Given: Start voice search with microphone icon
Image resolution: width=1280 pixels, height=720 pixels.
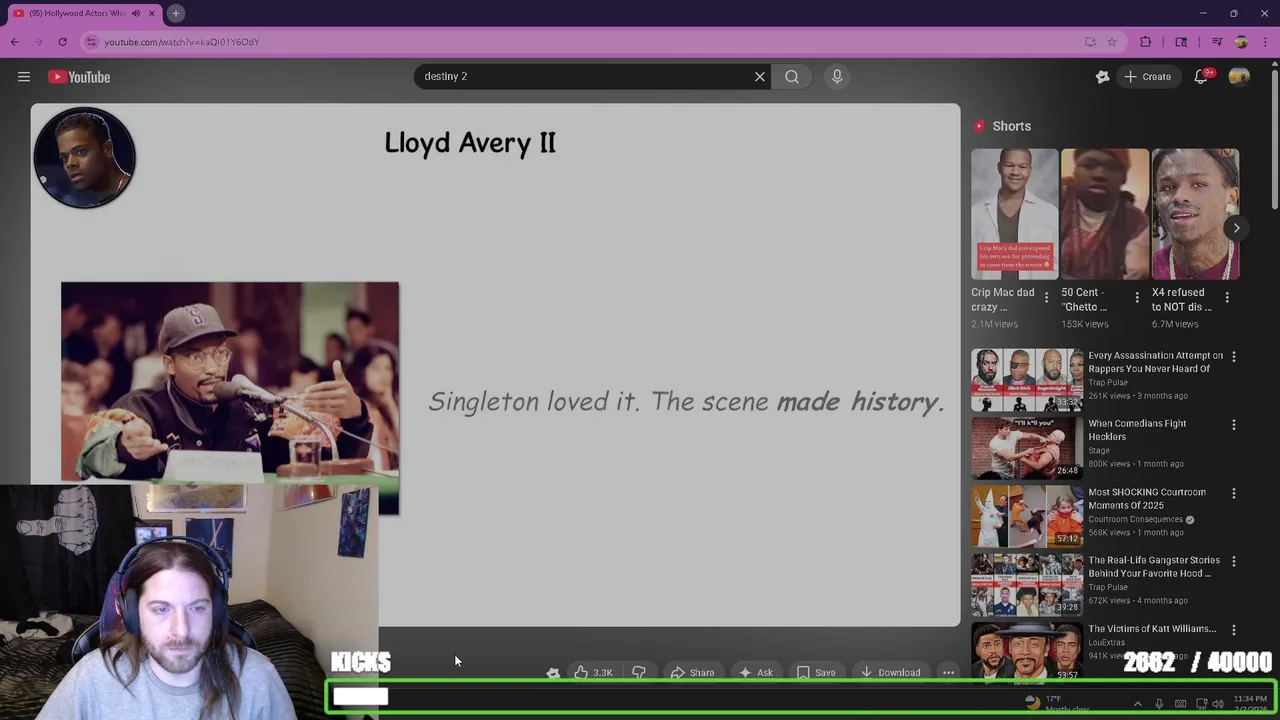Looking at the screenshot, I should 837,76.
